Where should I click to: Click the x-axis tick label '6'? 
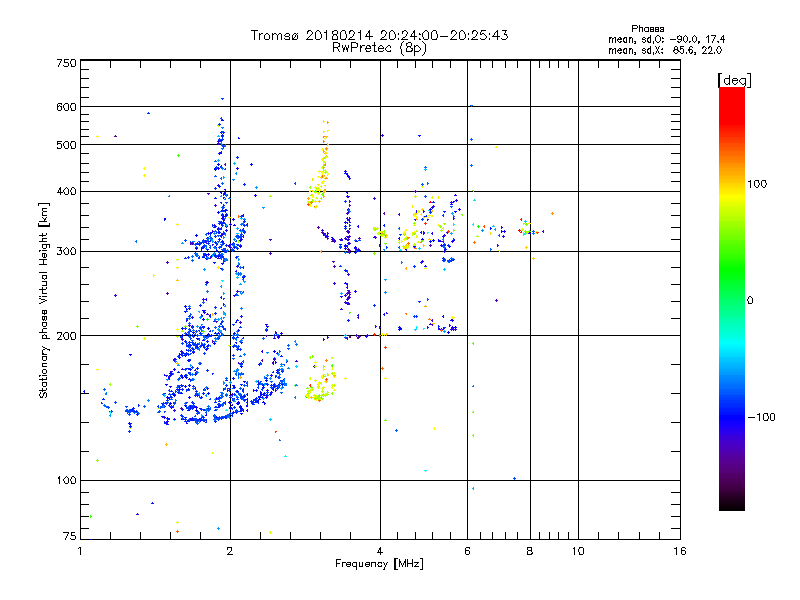pyautogui.click(x=467, y=551)
